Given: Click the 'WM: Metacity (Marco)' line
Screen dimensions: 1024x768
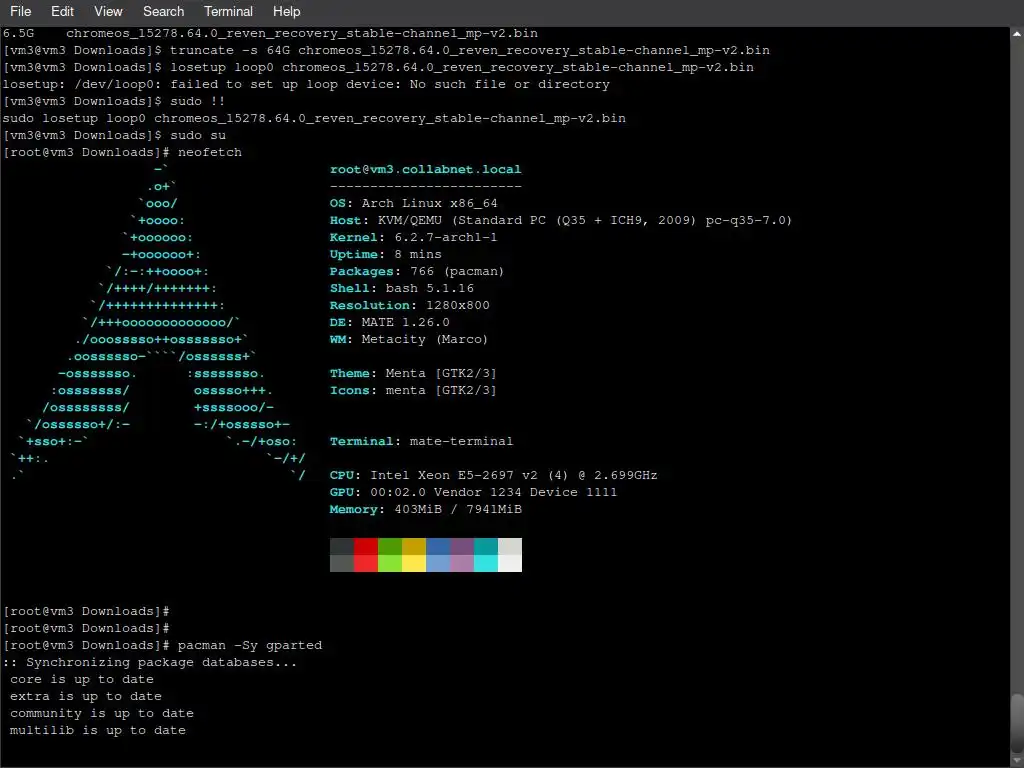Looking at the screenshot, I should [409, 339].
